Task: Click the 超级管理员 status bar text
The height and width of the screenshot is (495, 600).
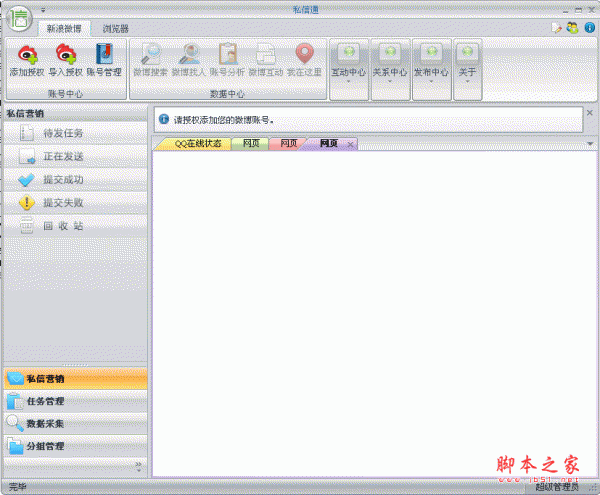Action: click(x=557, y=487)
